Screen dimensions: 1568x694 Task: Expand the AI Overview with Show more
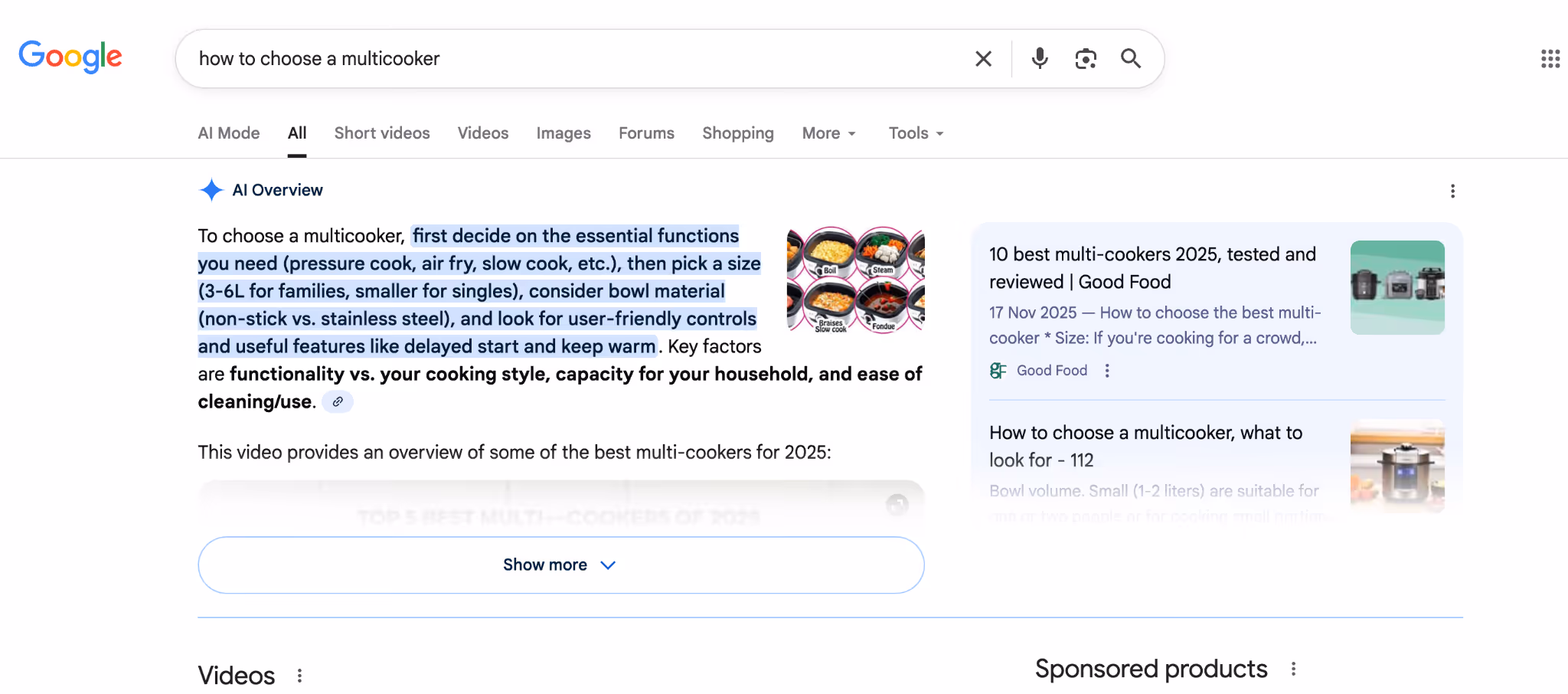(x=560, y=565)
